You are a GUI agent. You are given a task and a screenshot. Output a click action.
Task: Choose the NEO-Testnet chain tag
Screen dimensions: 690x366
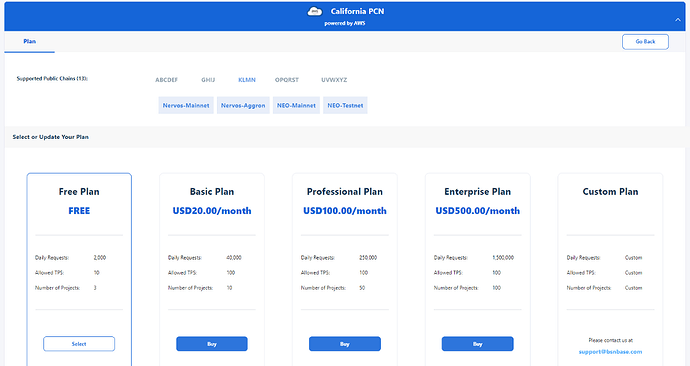pyautogui.click(x=345, y=106)
